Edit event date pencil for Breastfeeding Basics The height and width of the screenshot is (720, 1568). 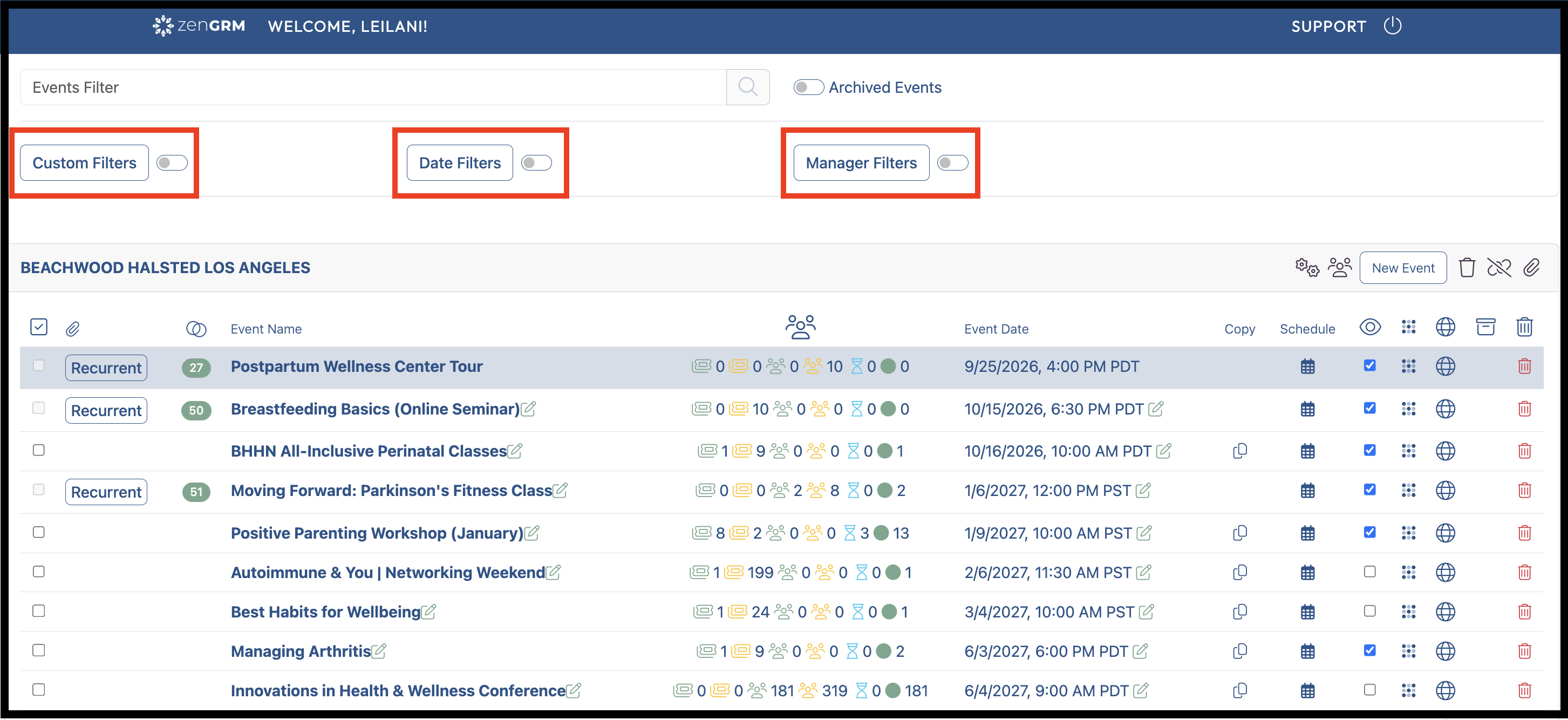pos(1155,409)
